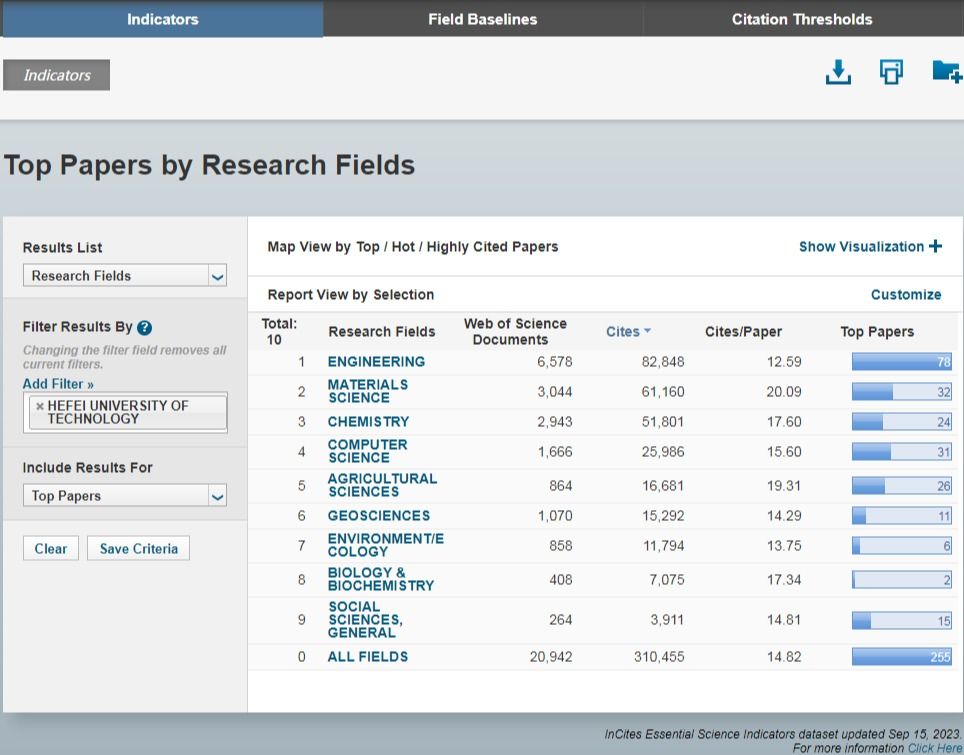Click the help question mark icon
This screenshot has width=964, height=755.
145,328
